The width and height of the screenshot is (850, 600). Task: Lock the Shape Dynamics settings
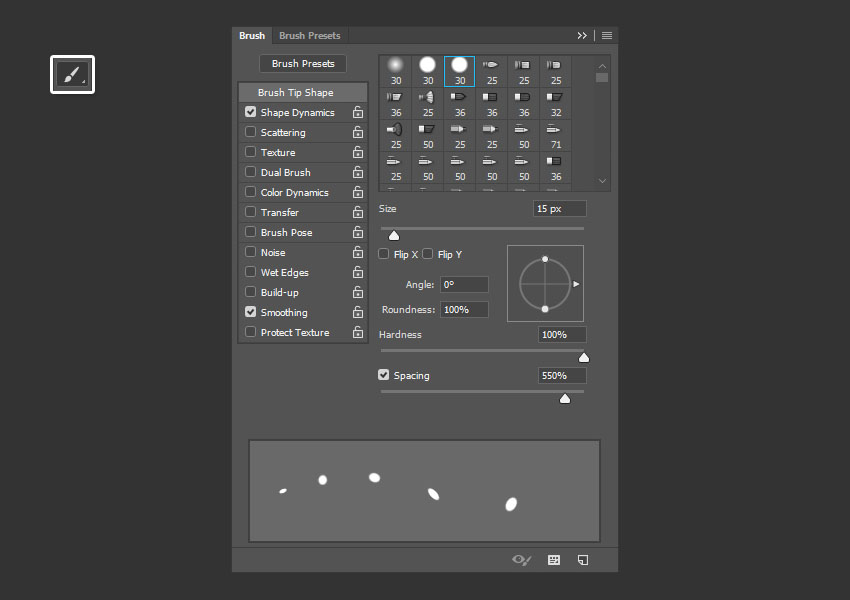pos(358,112)
